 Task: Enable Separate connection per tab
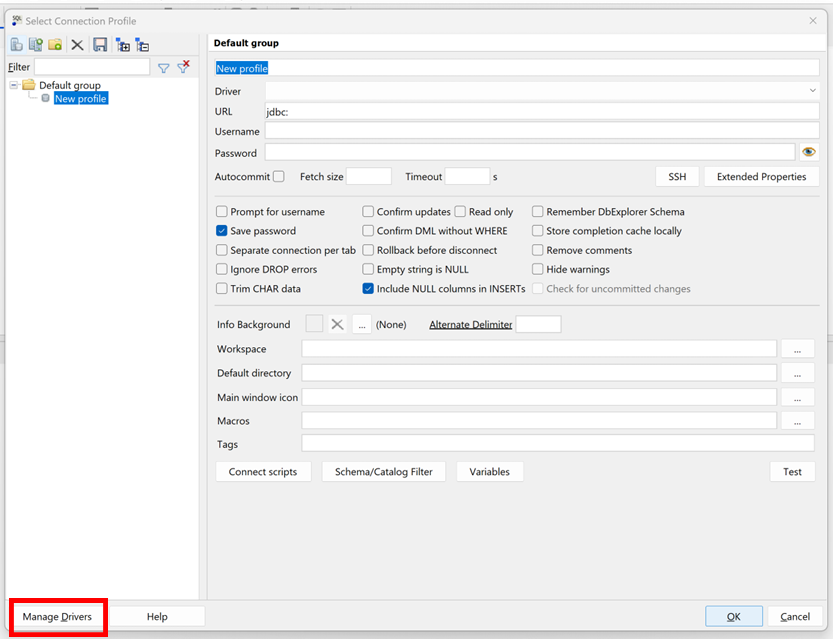tap(222, 250)
